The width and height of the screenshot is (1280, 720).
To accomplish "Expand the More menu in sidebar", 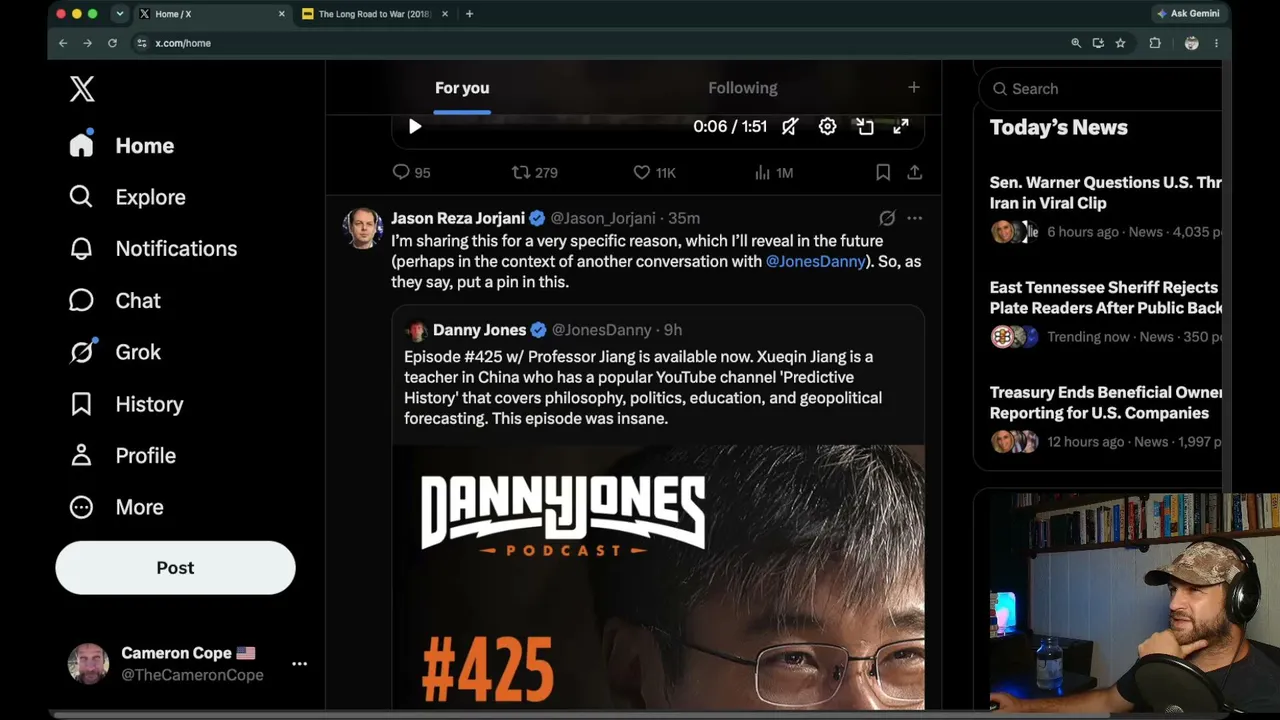I will [x=116, y=507].
